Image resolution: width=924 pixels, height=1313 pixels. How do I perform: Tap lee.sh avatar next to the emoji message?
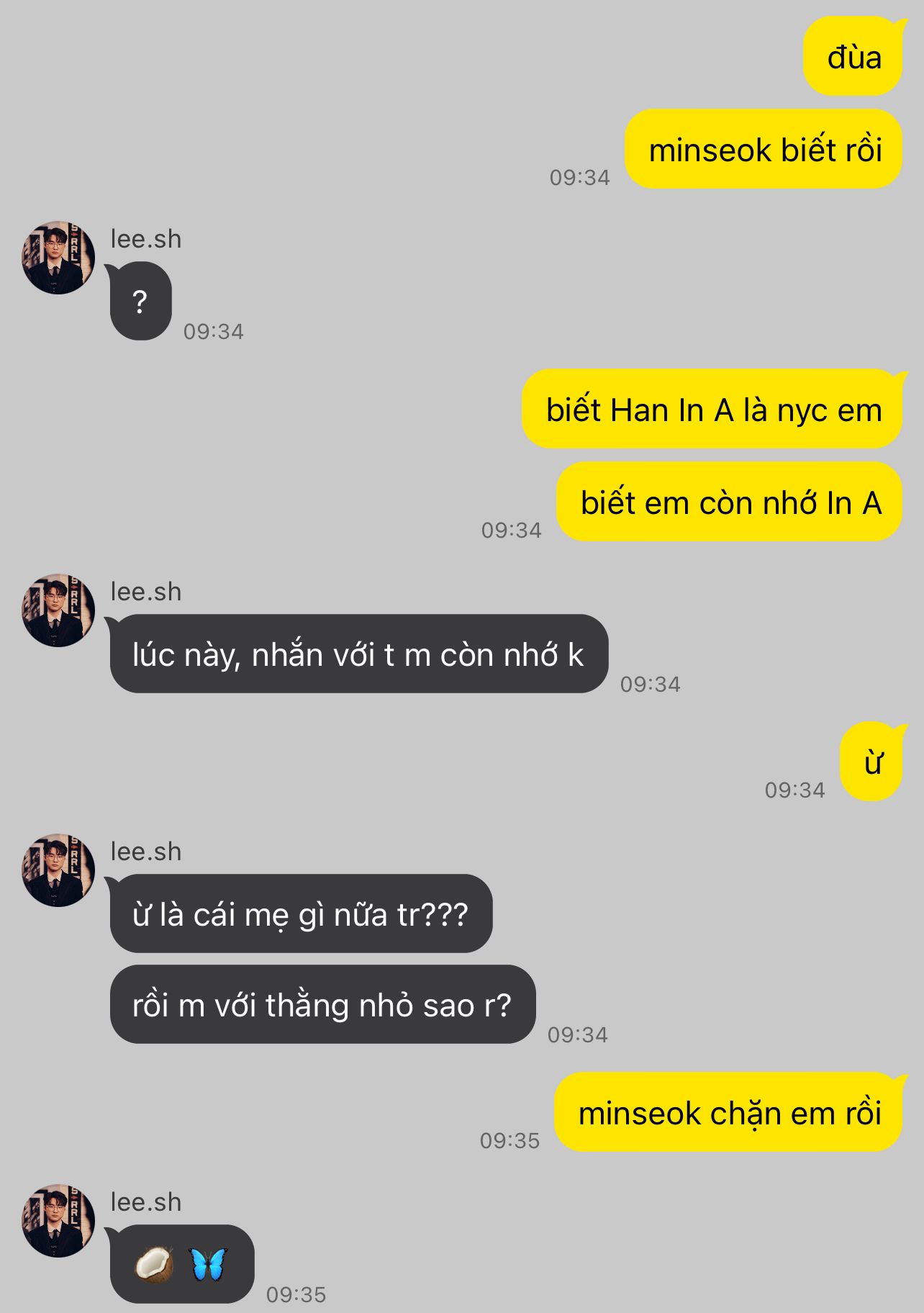click(58, 1221)
